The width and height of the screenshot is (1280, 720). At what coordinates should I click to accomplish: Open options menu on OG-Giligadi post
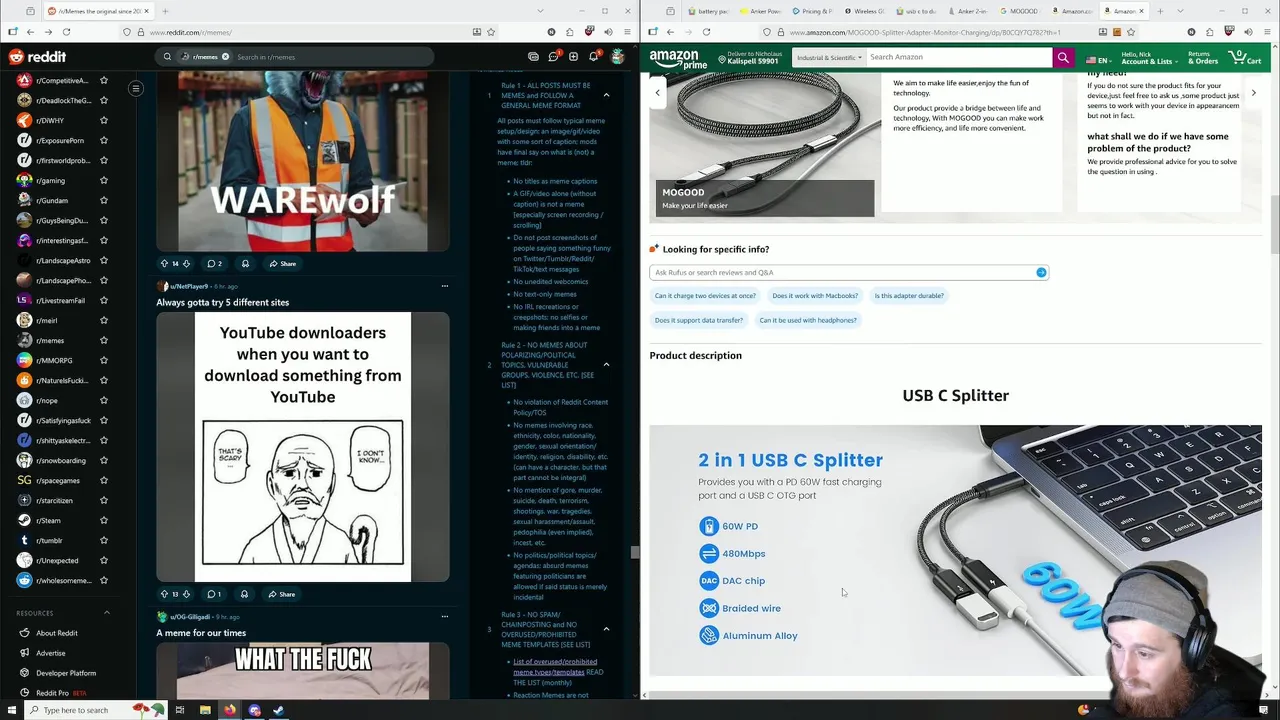[x=444, y=617]
